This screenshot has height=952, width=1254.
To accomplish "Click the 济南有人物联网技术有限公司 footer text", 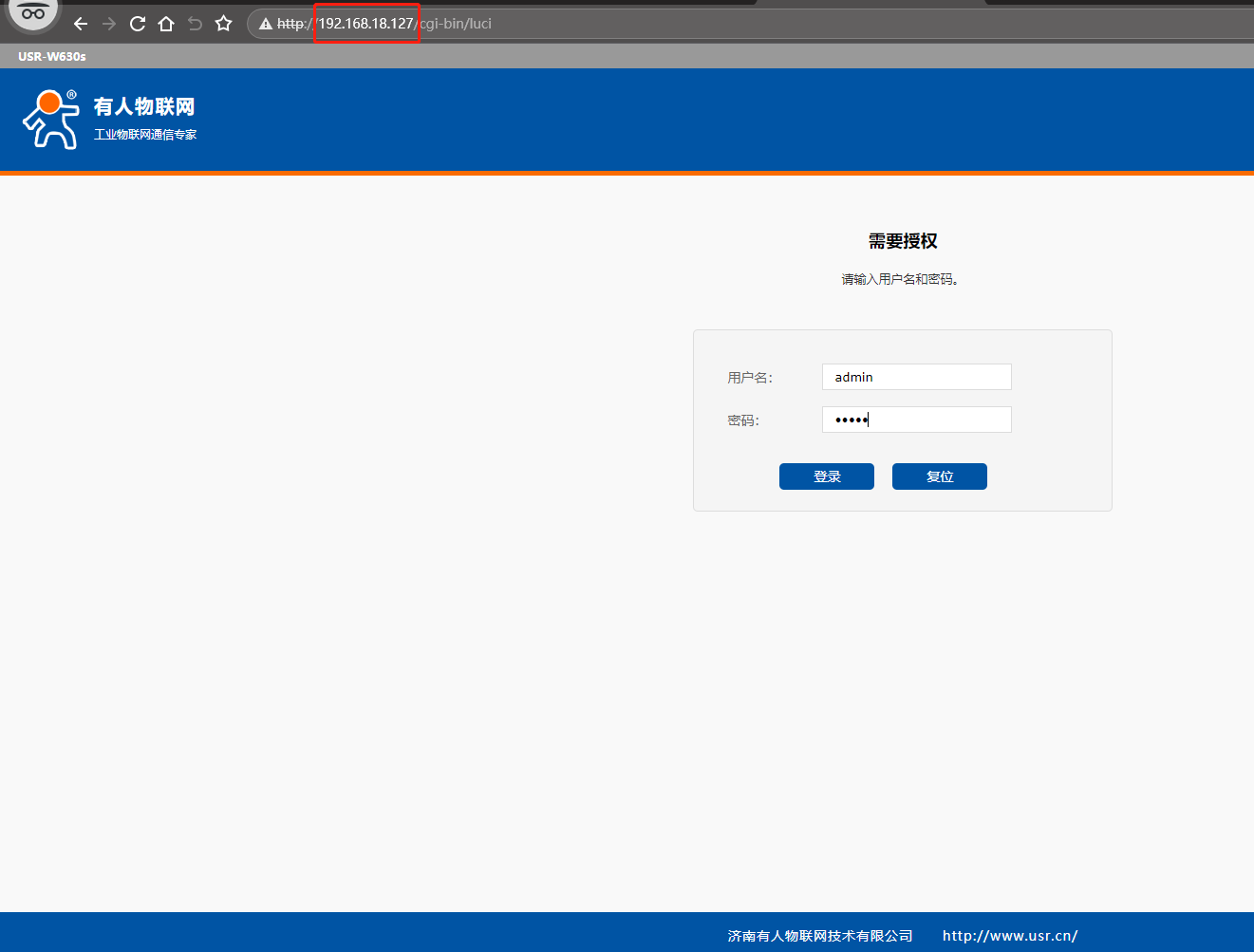I will point(820,936).
